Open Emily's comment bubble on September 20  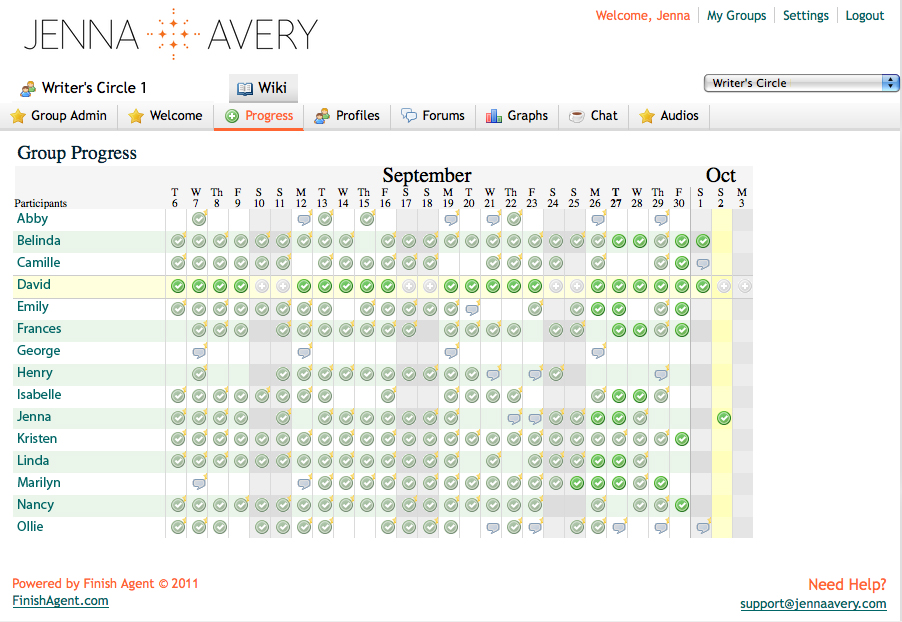click(472, 309)
